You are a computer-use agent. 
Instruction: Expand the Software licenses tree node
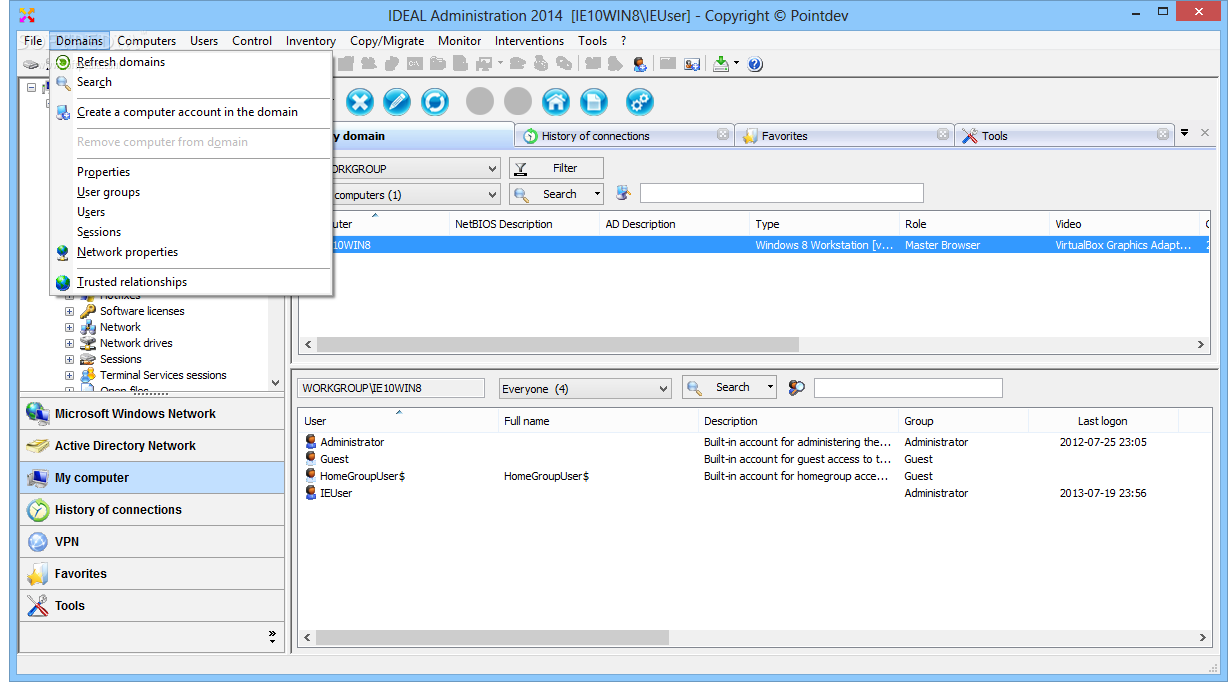pos(70,311)
